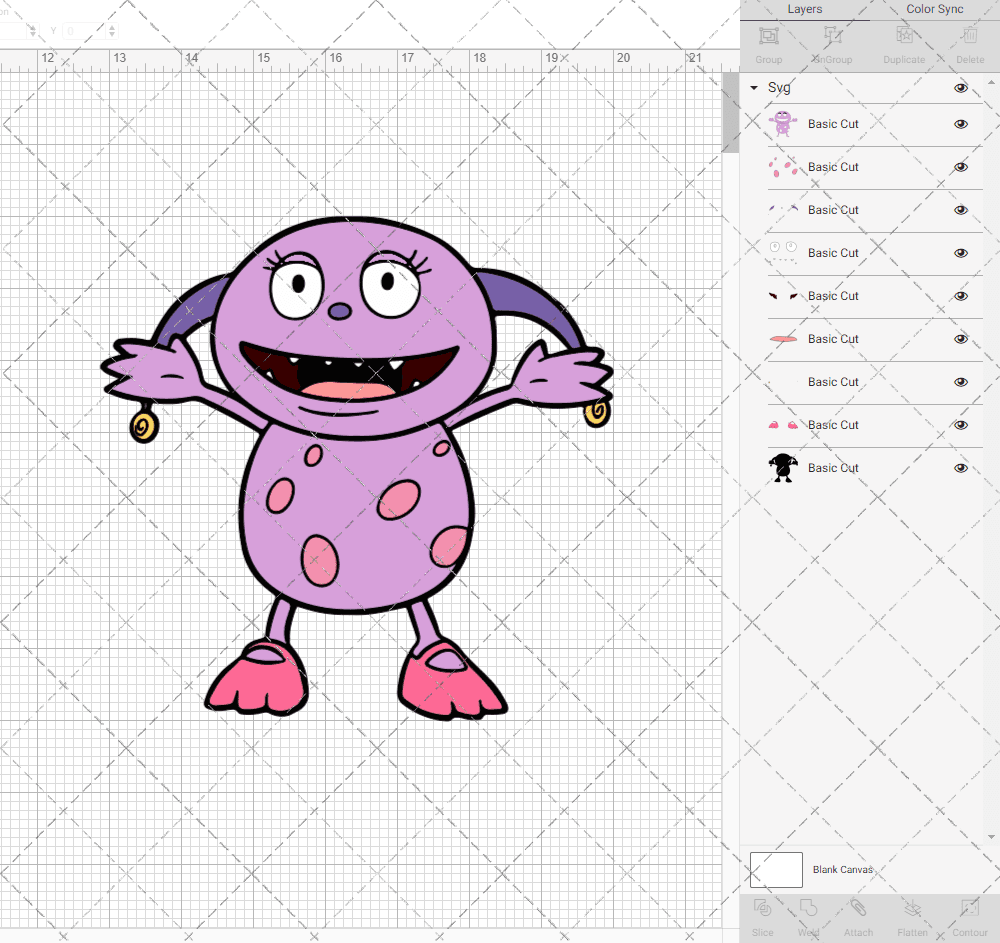Click the Y position stepper arrows
The width and height of the screenshot is (1000, 943).
112,31
